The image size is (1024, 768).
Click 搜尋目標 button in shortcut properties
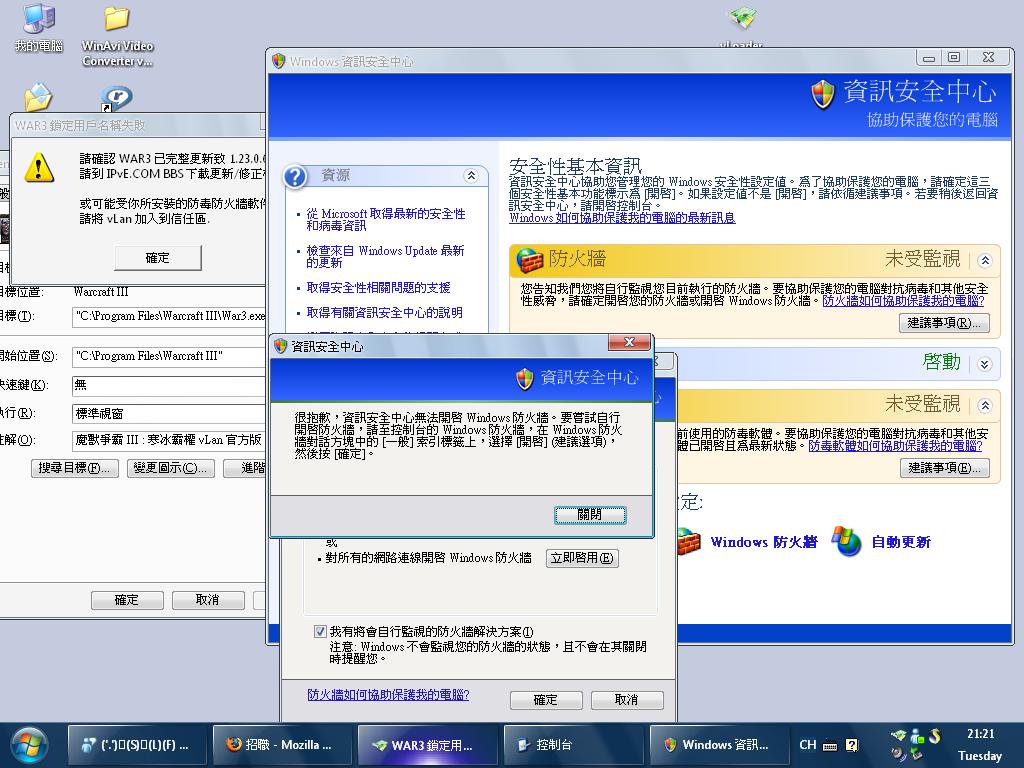click(x=74, y=468)
